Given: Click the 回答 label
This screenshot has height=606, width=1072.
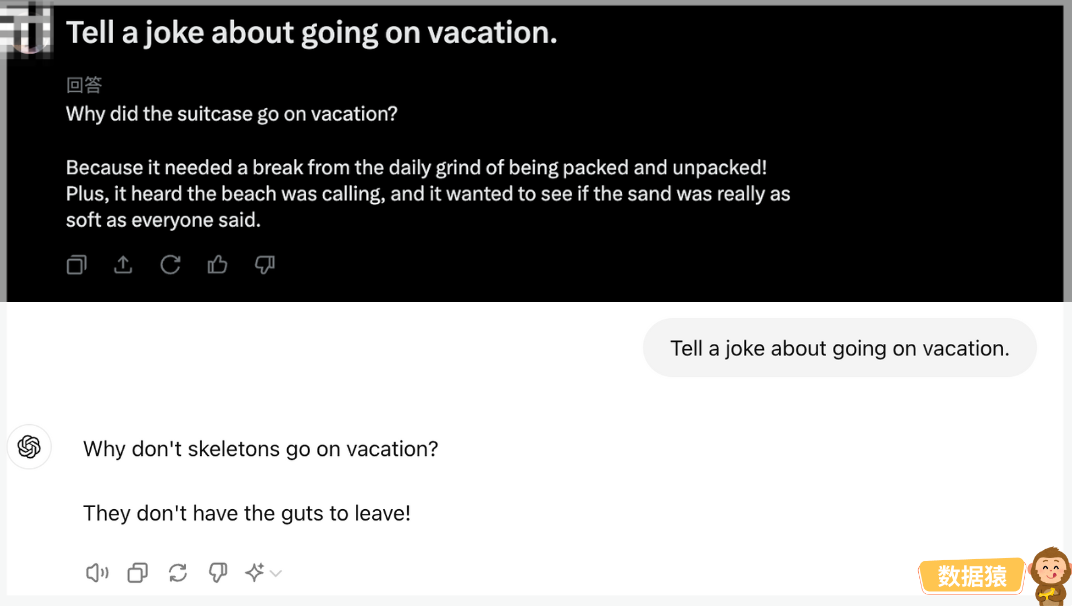Looking at the screenshot, I should tap(84, 85).
